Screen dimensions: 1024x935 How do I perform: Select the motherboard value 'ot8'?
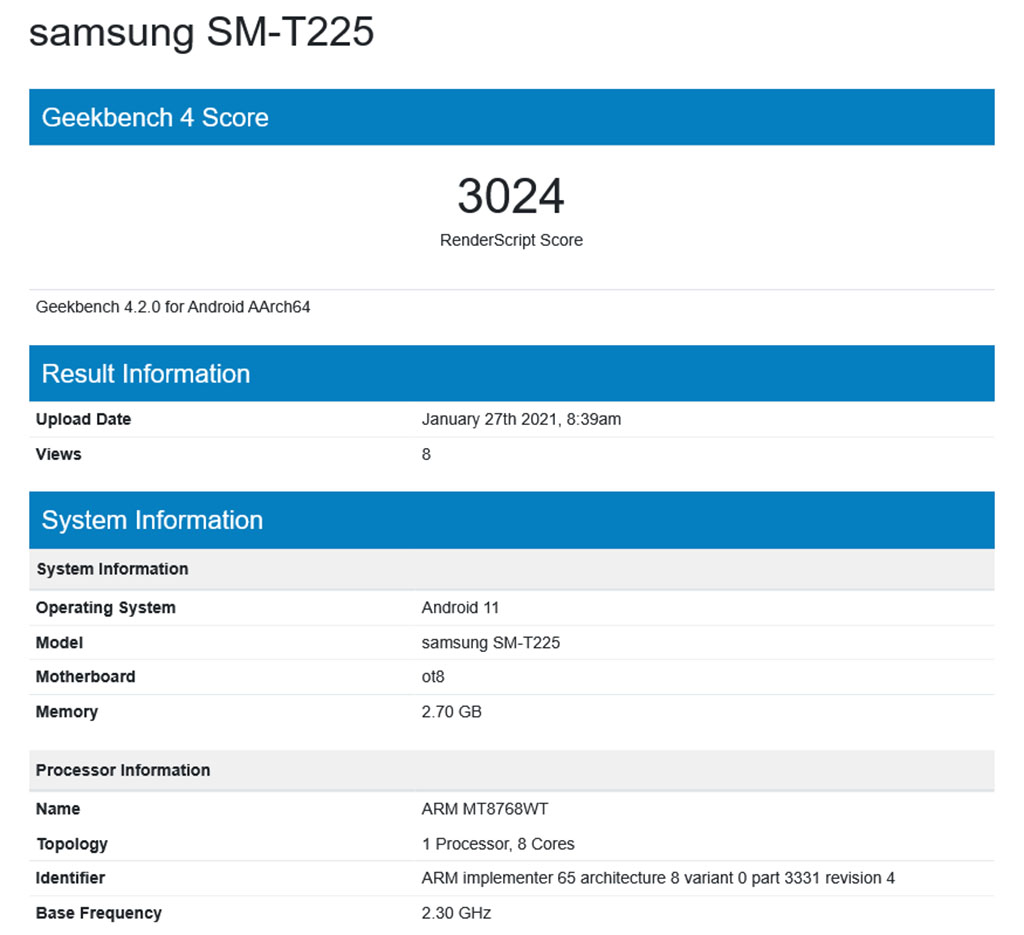433,676
